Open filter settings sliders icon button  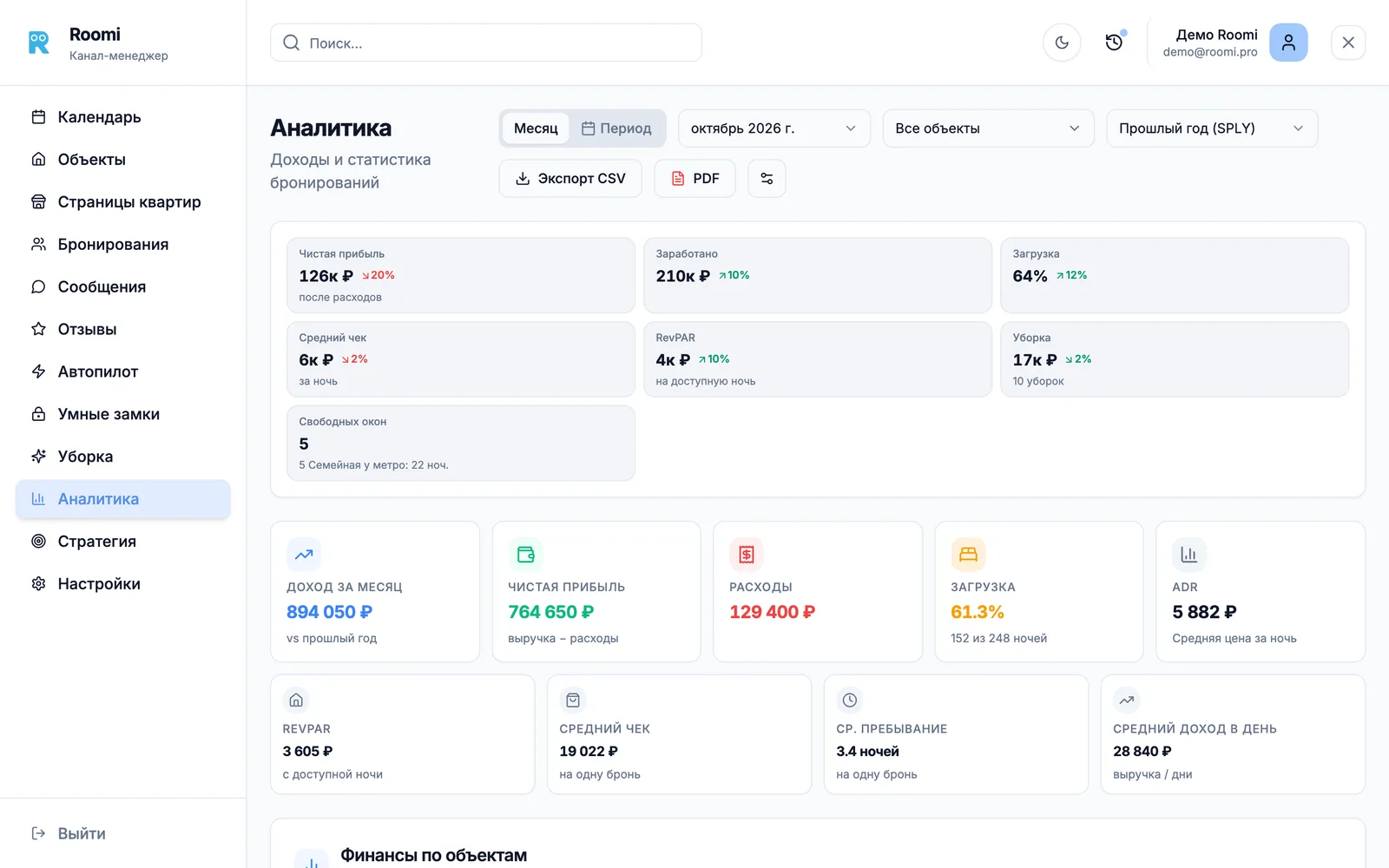coord(767,179)
